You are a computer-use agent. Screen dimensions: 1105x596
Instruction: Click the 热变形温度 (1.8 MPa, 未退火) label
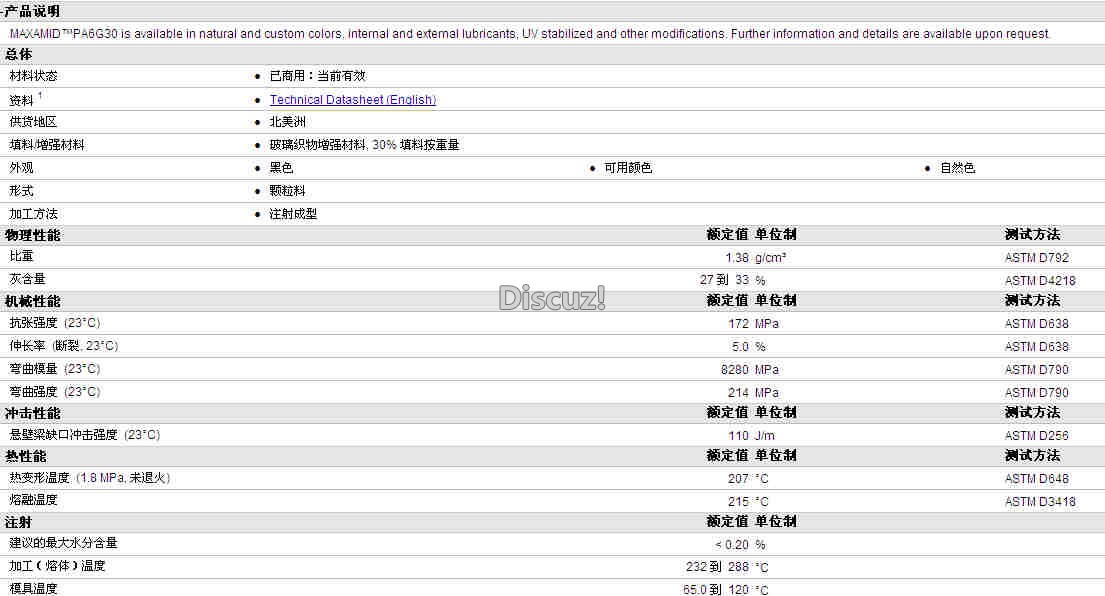click(x=89, y=478)
